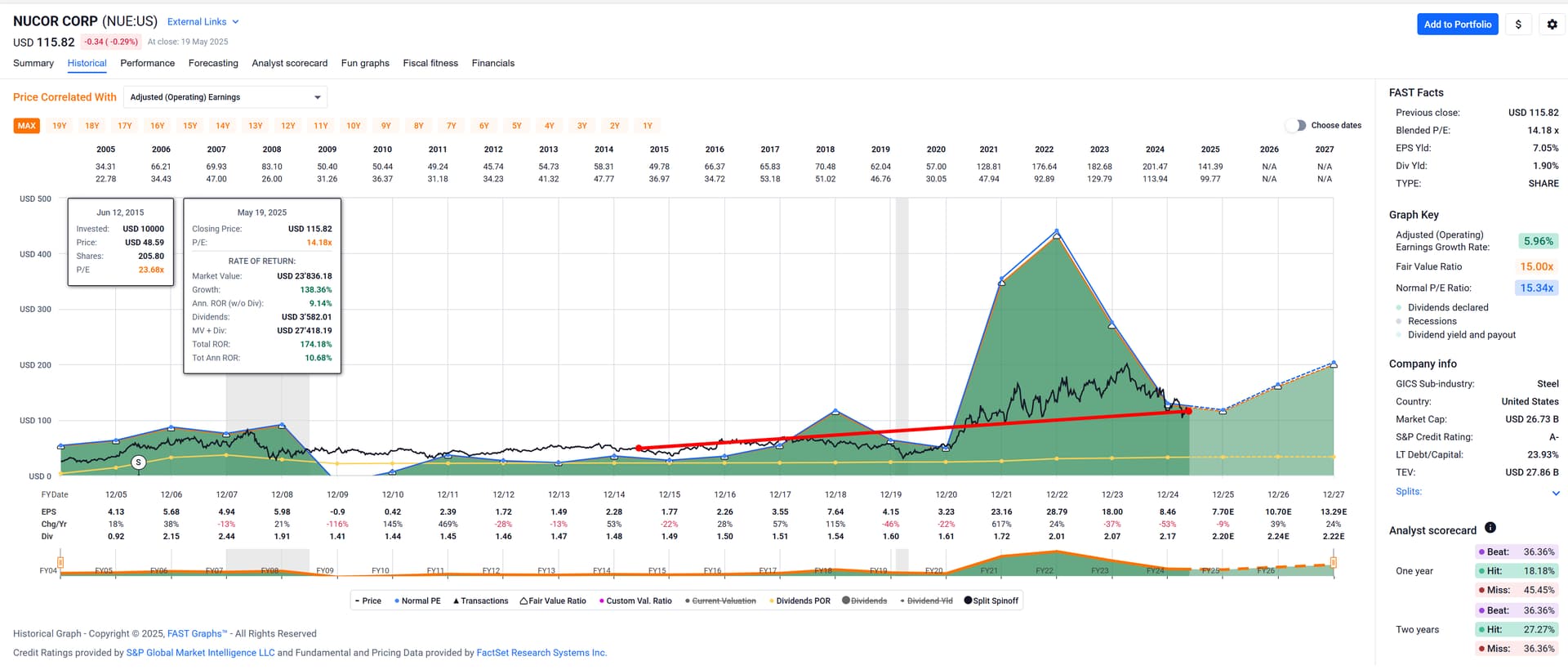Click the FY22 peak marker on chart
Viewport: 1568px width, 670px height.
(1057, 232)
